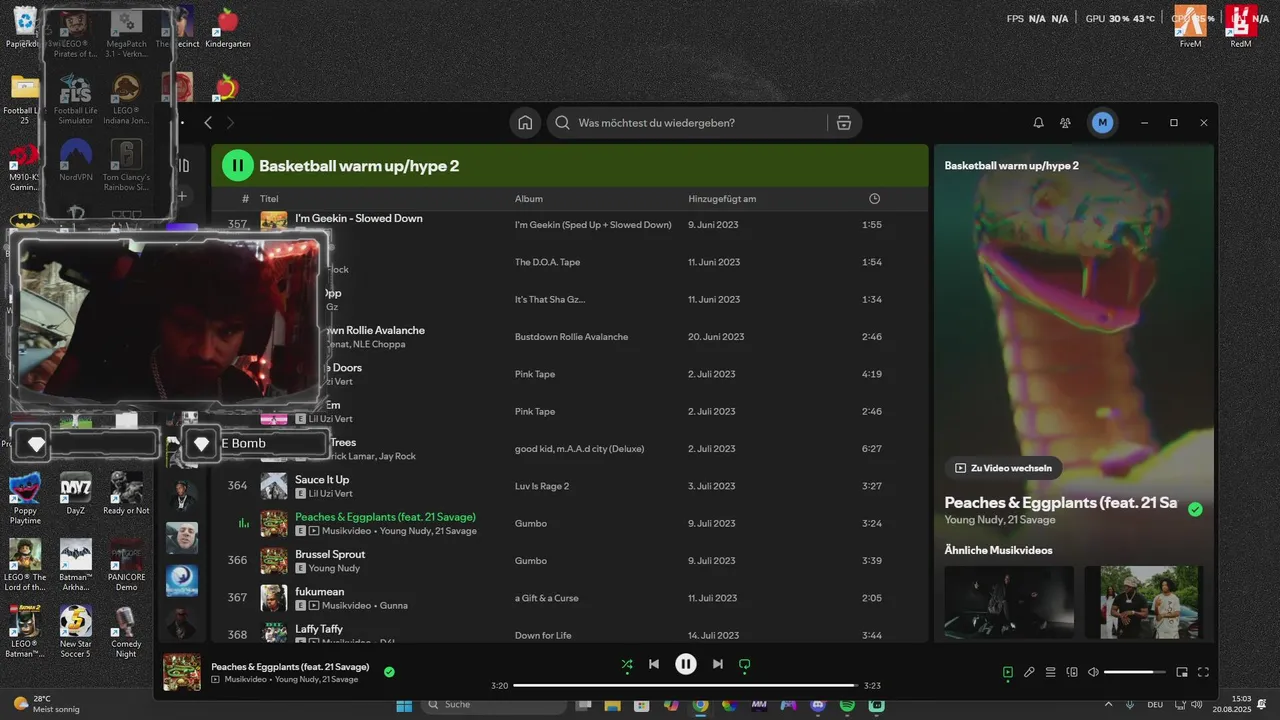The image size is (1280, 720).
Task: Skip to the previous track
Action: (x=654, y=664)
